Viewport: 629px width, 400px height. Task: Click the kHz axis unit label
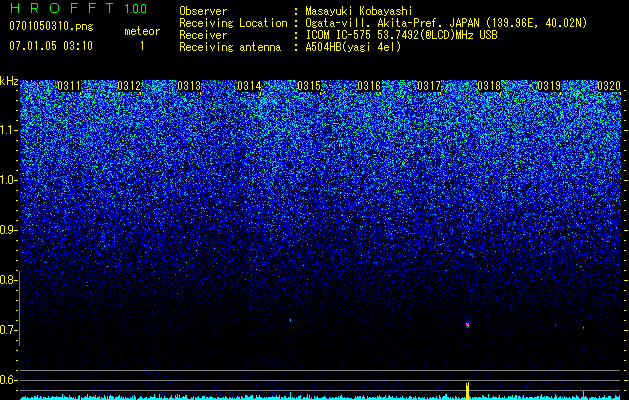9,81
